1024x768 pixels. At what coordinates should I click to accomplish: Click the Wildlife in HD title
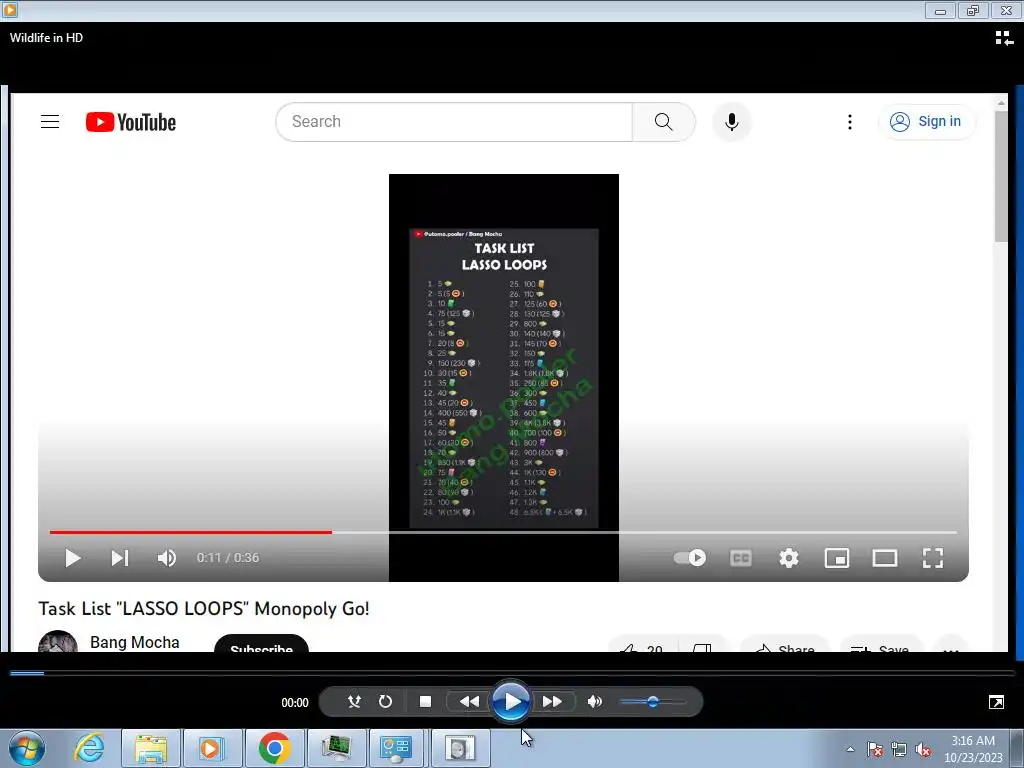click(46, 38)
